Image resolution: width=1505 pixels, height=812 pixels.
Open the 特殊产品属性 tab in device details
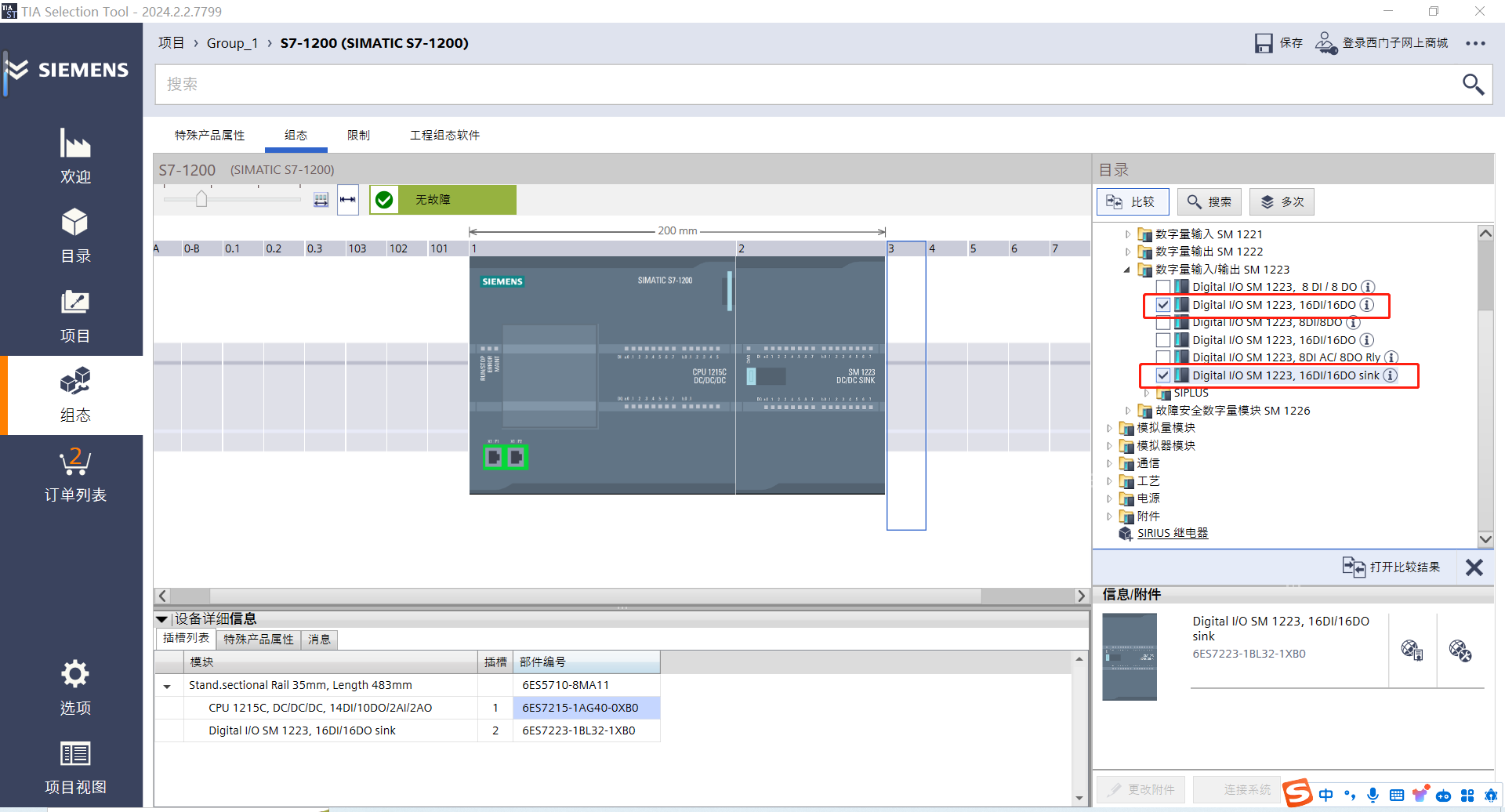[x=258, y=640]
